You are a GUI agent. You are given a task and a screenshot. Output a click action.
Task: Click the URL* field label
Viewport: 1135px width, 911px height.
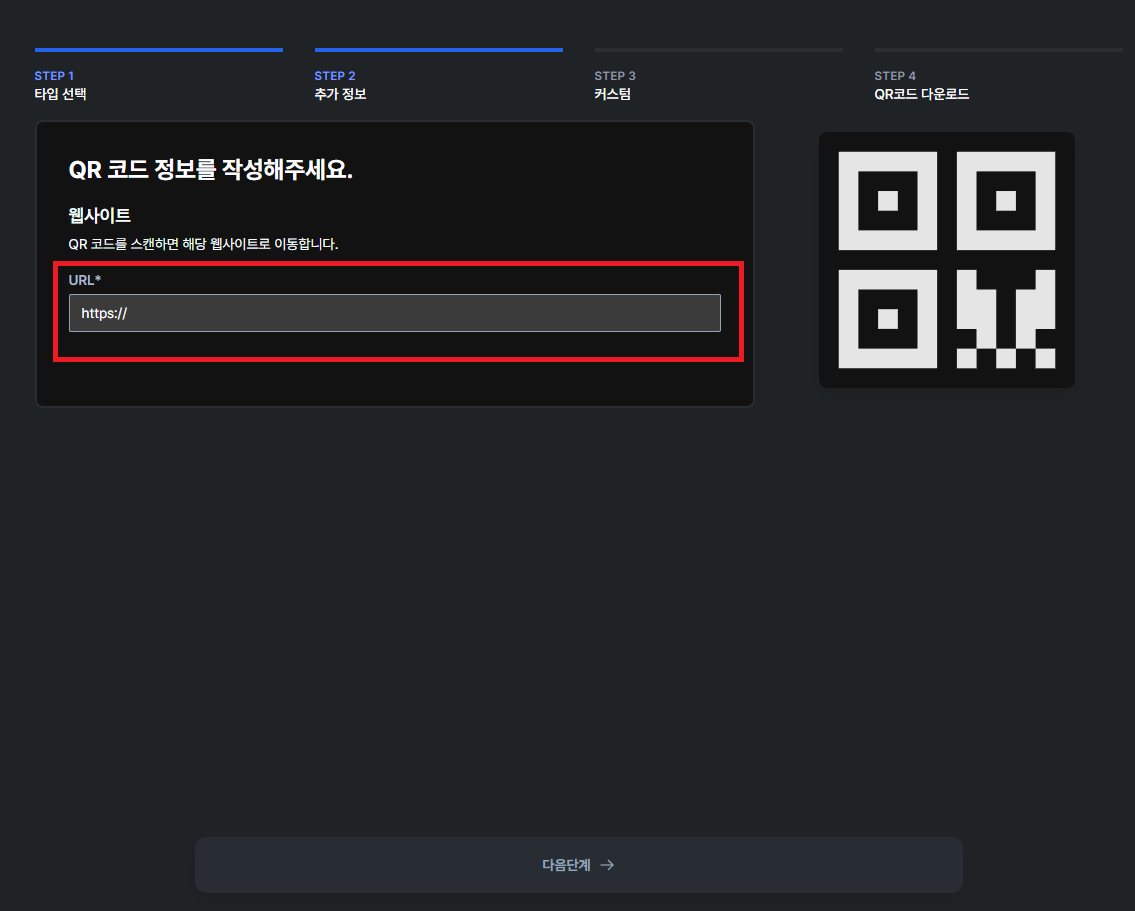pyautogui.click(x=85, y=280)
